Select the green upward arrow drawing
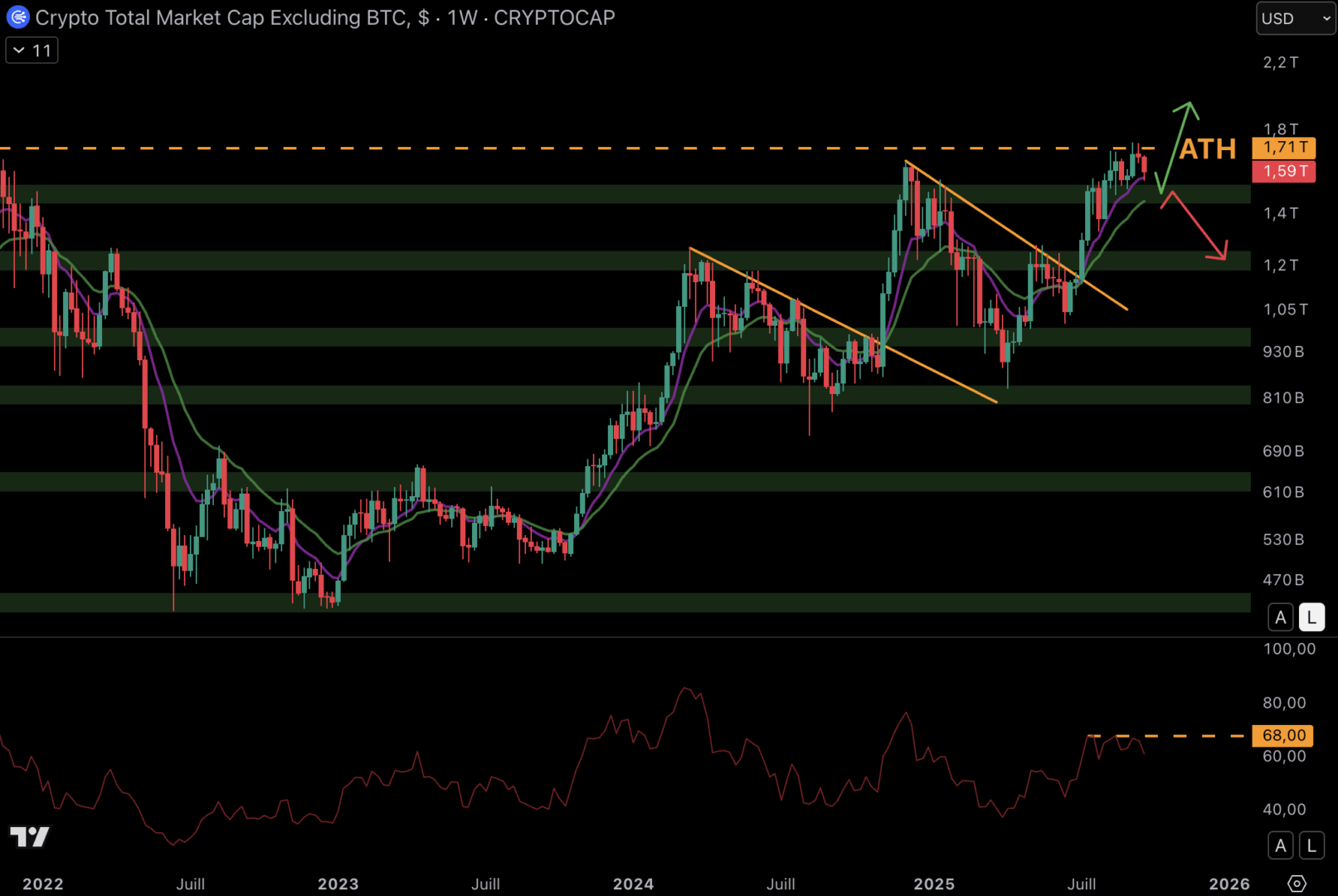1338x896 pixels. coord(1175,144)
